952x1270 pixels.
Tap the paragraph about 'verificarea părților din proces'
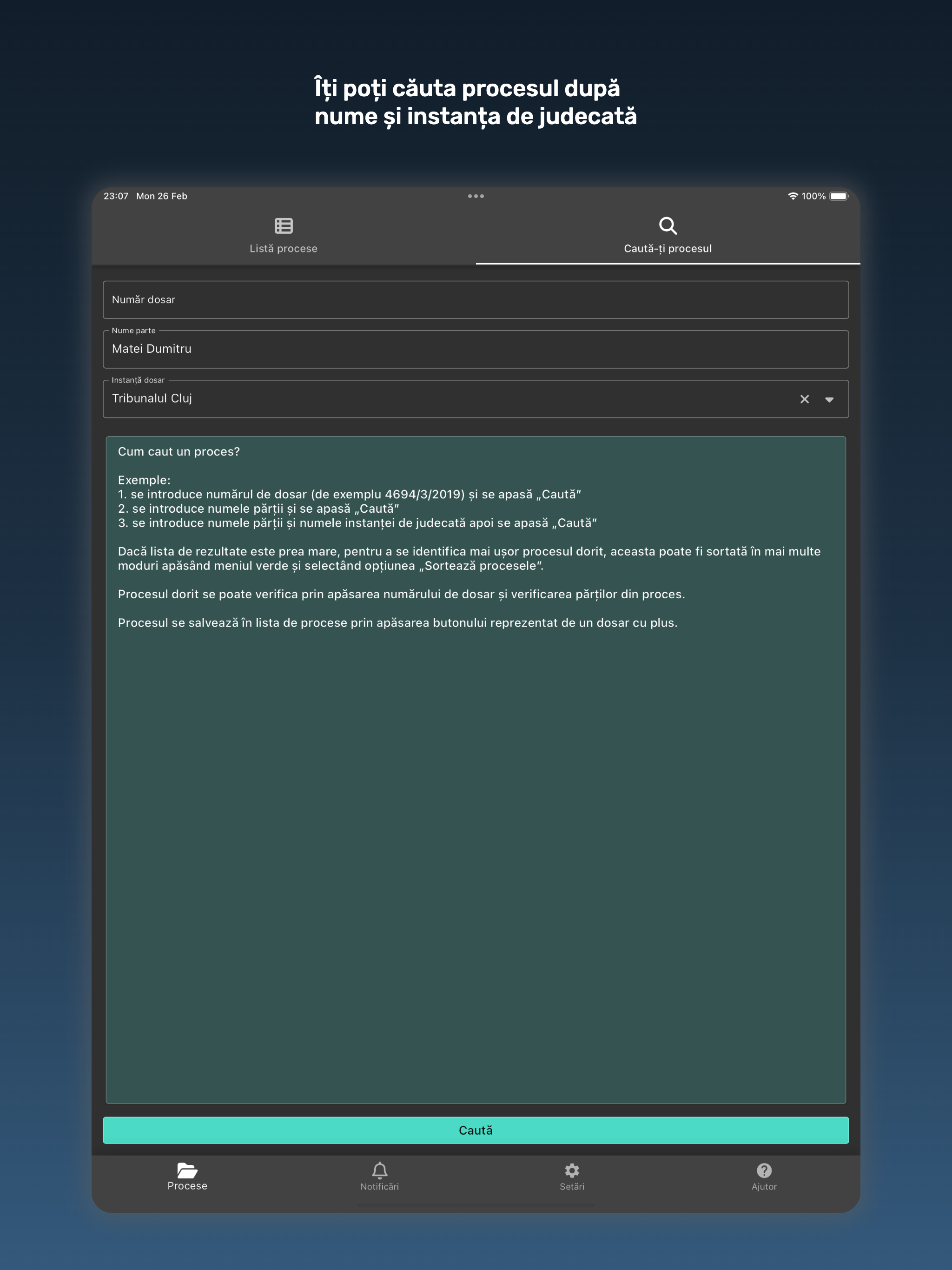[401, 594]
